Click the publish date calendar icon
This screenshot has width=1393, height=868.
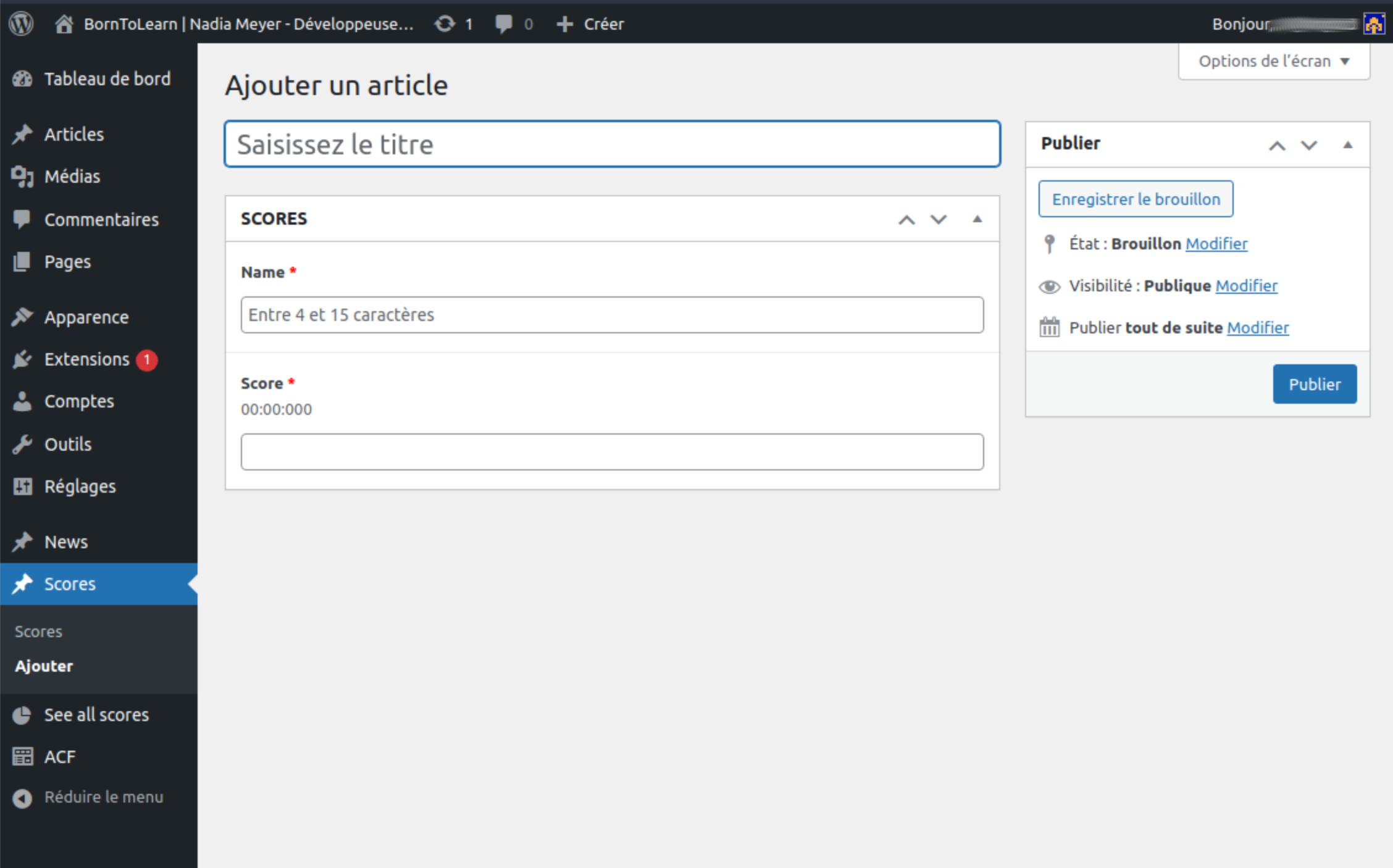tap(1049, 327)
